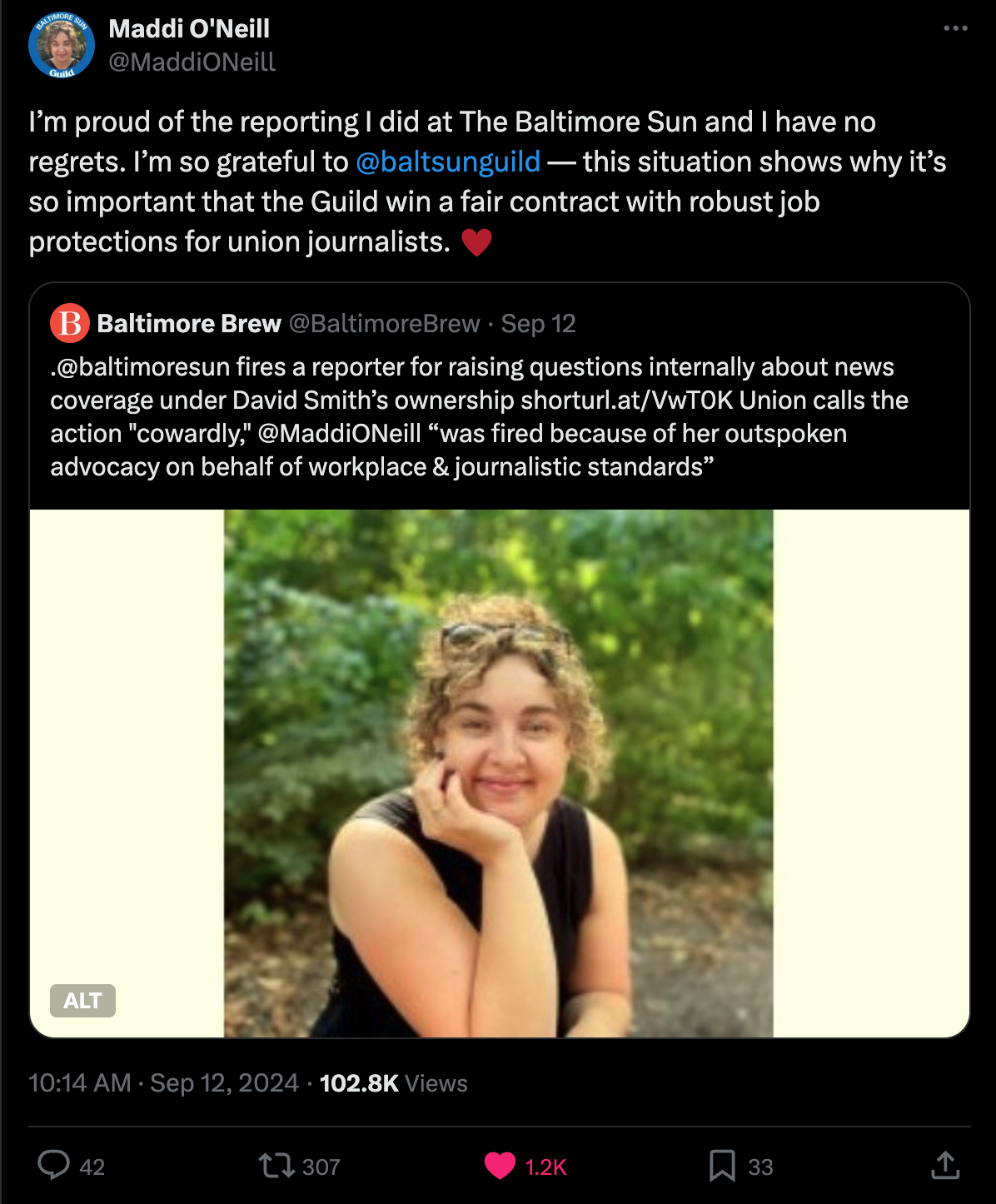Screen dimensions: 996x1204
Task: Click the @MaddiONeill handle under name
Action: (192, 62)
